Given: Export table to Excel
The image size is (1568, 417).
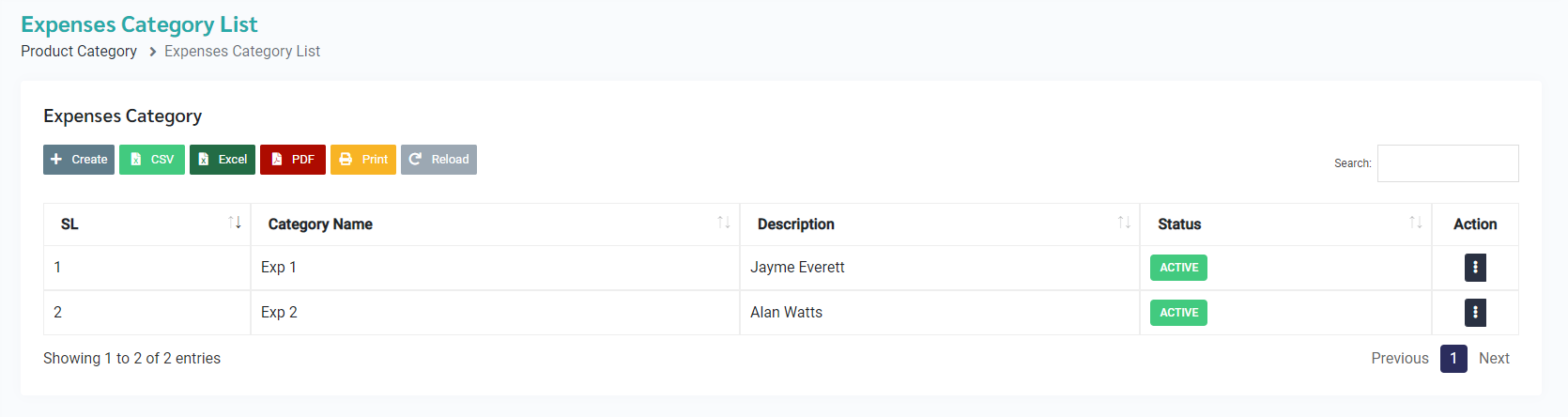Looking at the screenshot, I should [223, 160].
